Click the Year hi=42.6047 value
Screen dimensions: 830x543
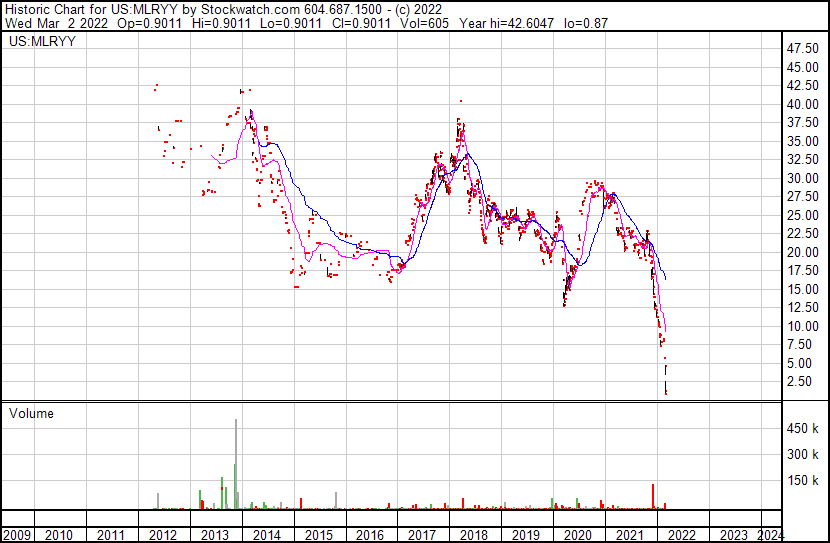click(x=507, y=23)
